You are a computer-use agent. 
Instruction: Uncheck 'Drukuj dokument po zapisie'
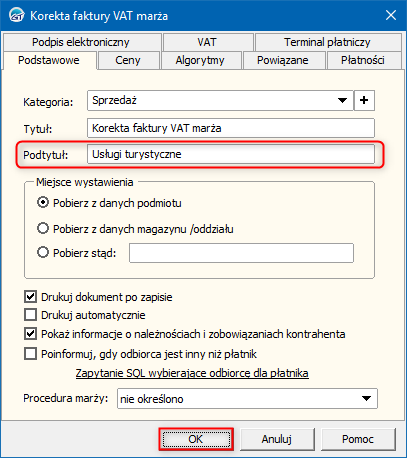[x=30, y=296]
